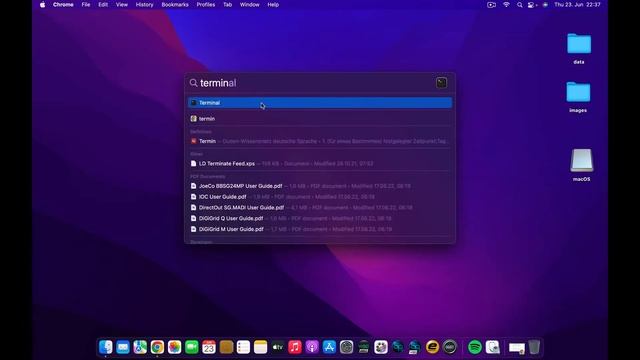Click the Terminal app icon in Spotlight bar

441,83
